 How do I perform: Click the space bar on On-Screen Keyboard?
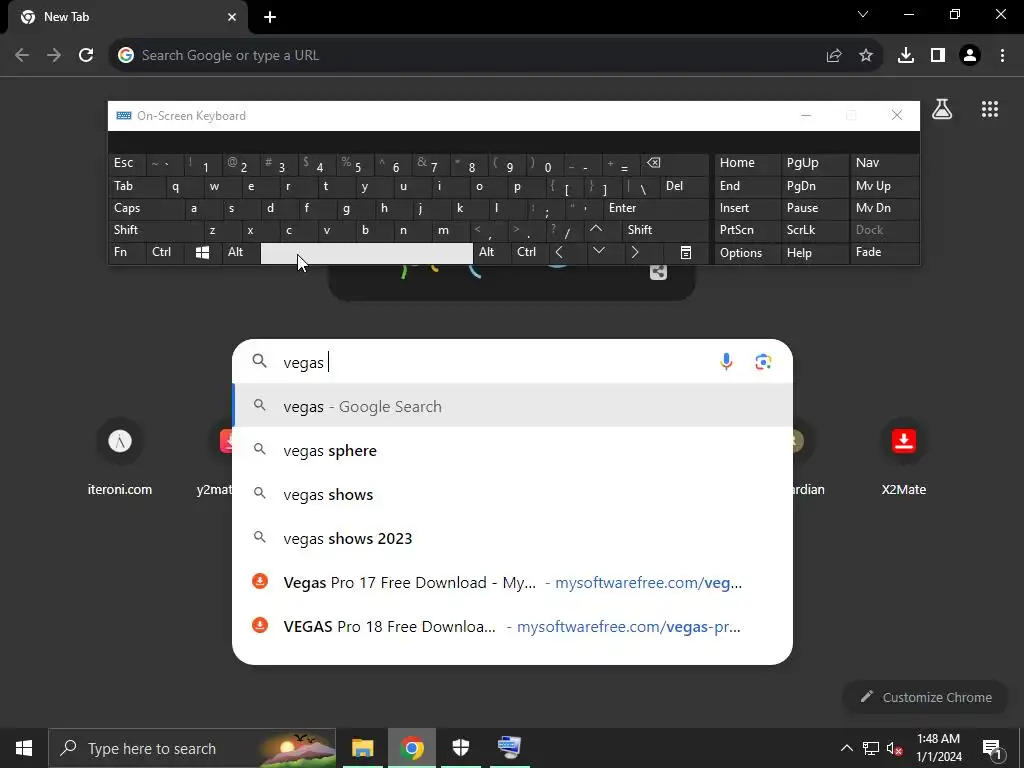366,253
